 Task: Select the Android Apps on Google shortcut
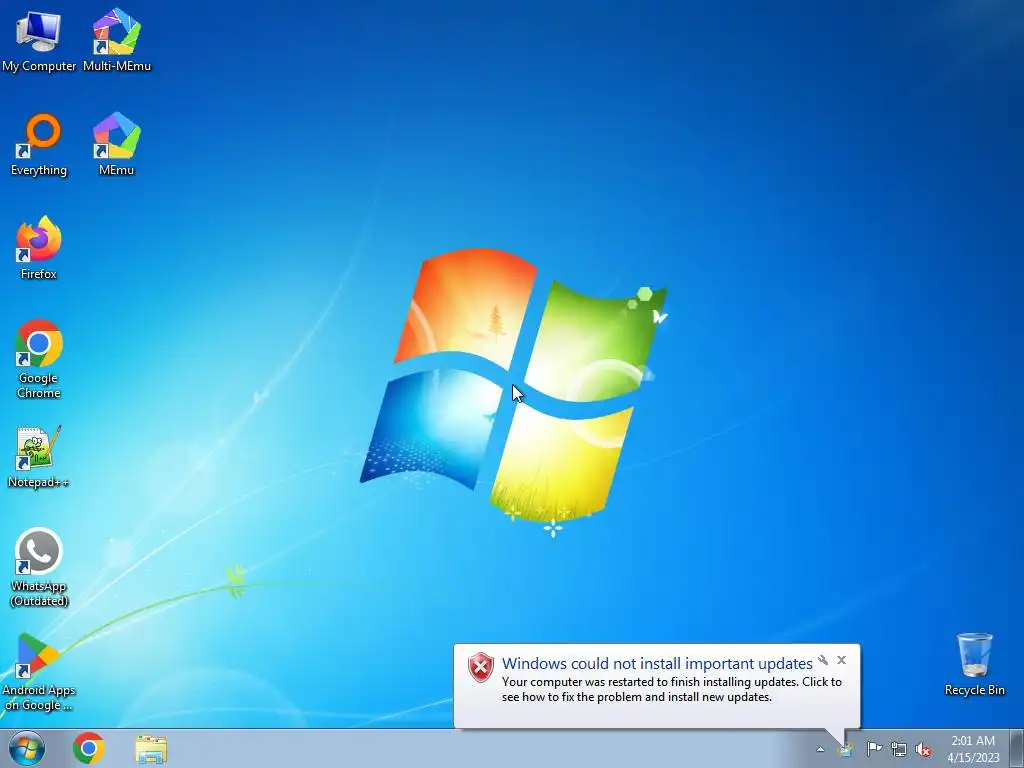(x=39, y=671)
